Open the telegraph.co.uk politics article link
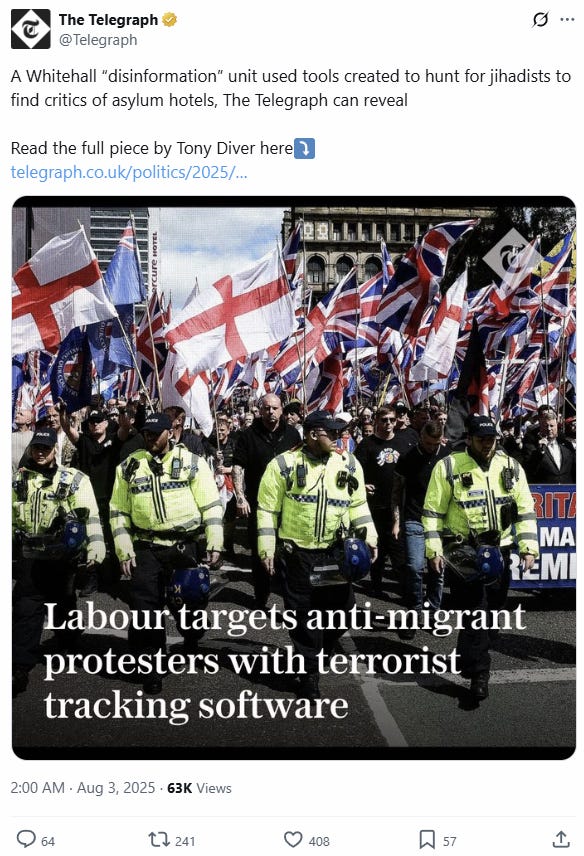584x856 pixels. [x=129, y=173]
